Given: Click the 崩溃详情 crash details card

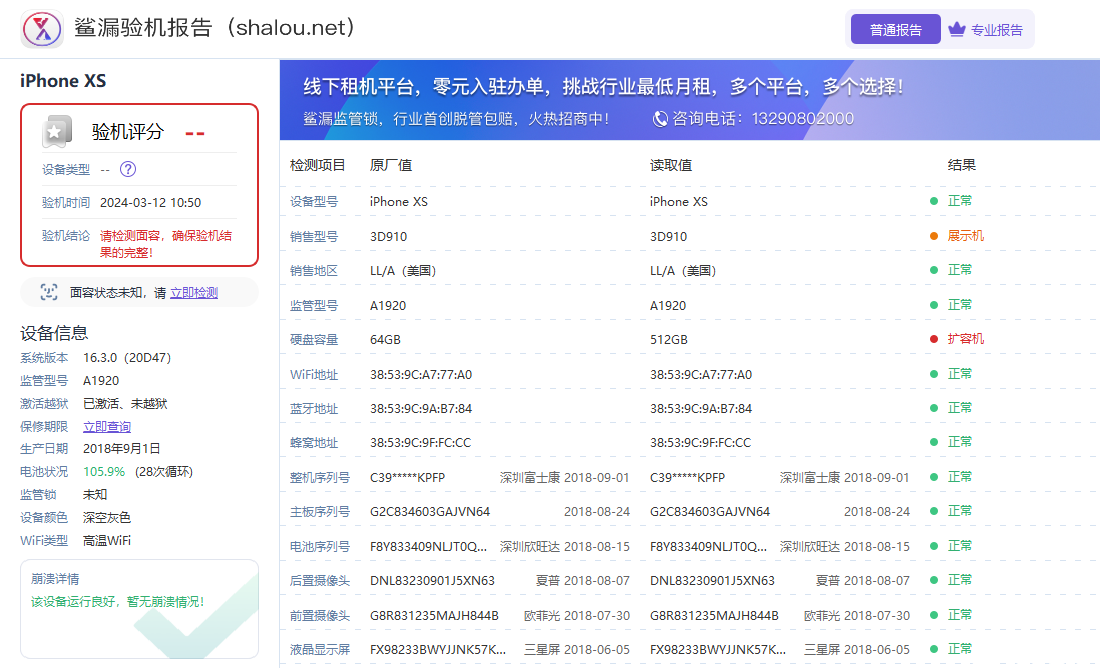Looking at the screenshot, I should tap(140, 608).
